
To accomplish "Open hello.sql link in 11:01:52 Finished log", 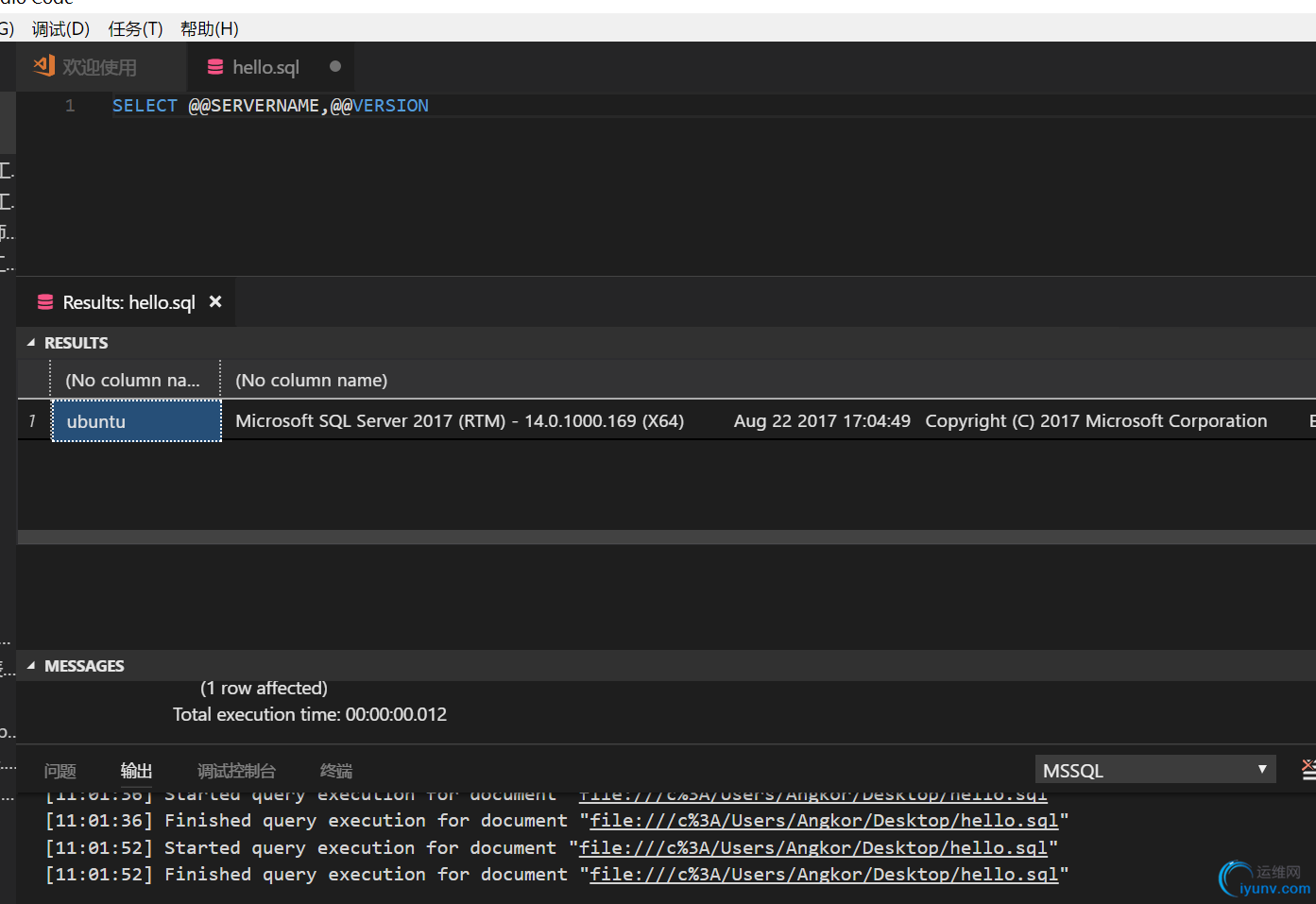I will tap(824, 875).
